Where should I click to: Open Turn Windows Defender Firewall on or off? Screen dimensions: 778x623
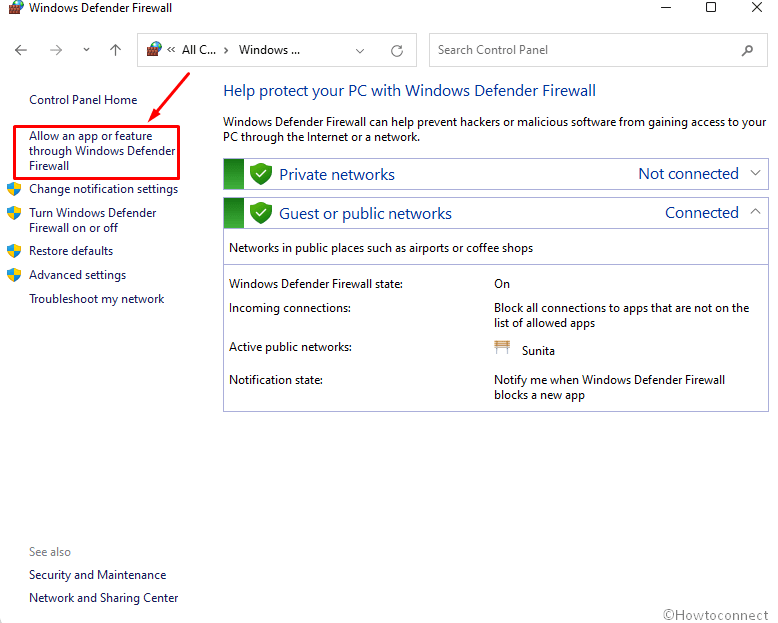pos(92,220)
